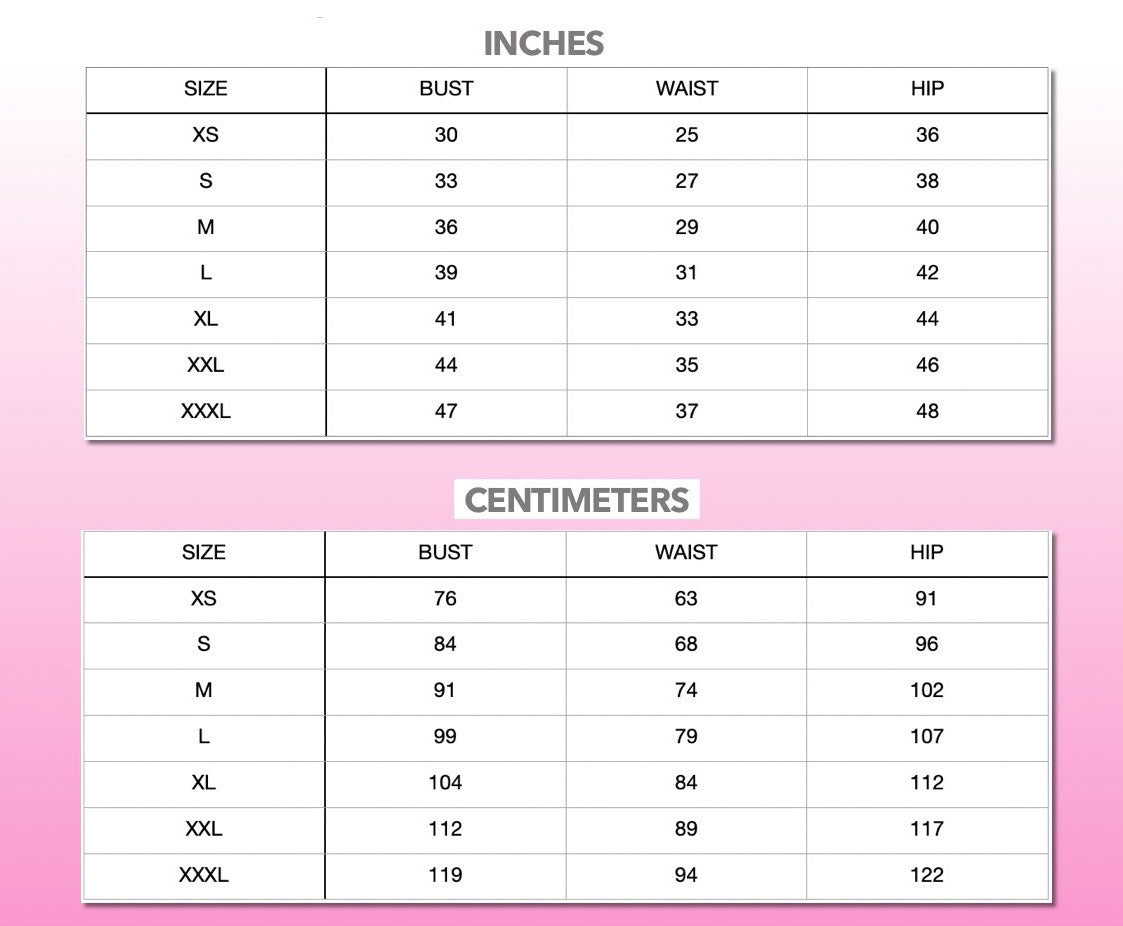Select bust value 104 for XL in centimeters

[x=445, y=783]
